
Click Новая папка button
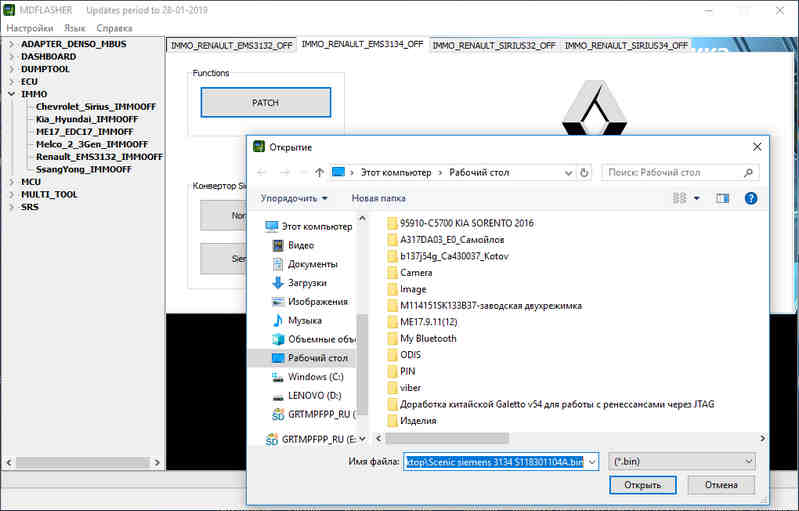[379, 198]
